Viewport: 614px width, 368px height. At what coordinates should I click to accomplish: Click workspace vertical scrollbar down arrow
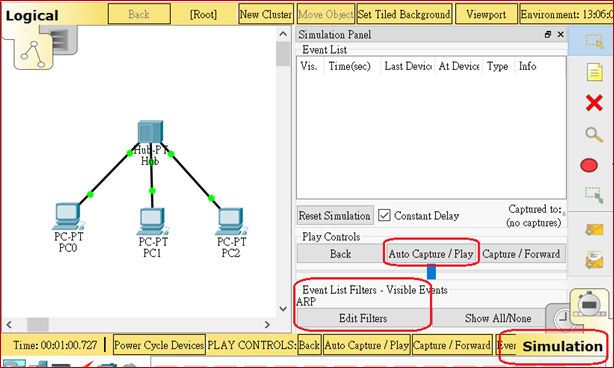point(283,308)
